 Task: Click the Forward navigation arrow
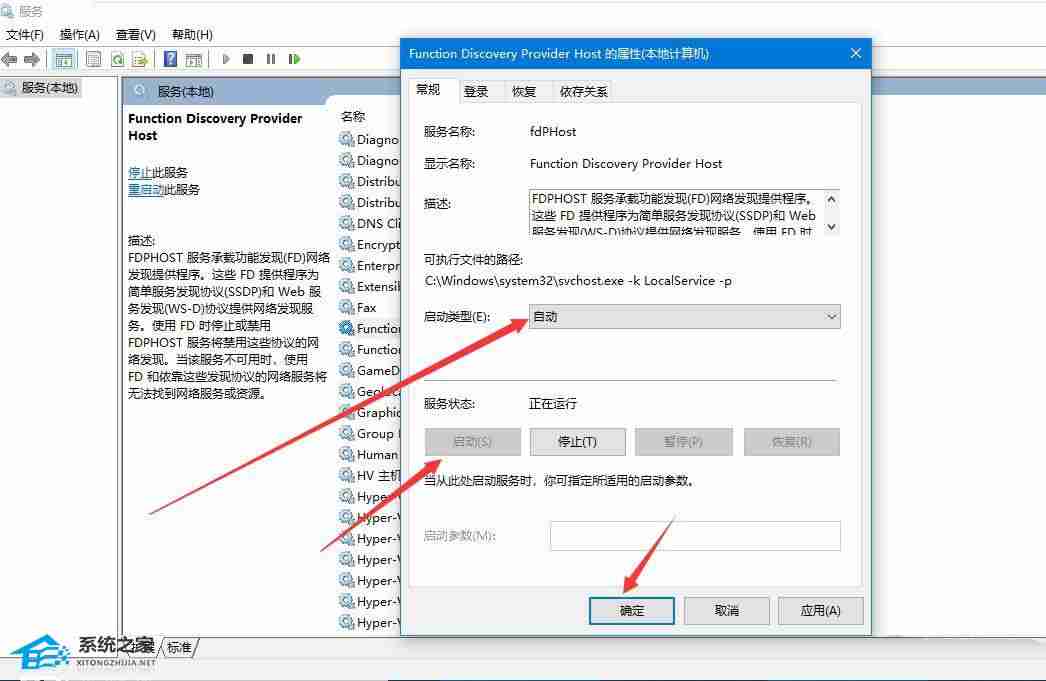point(34,58)
